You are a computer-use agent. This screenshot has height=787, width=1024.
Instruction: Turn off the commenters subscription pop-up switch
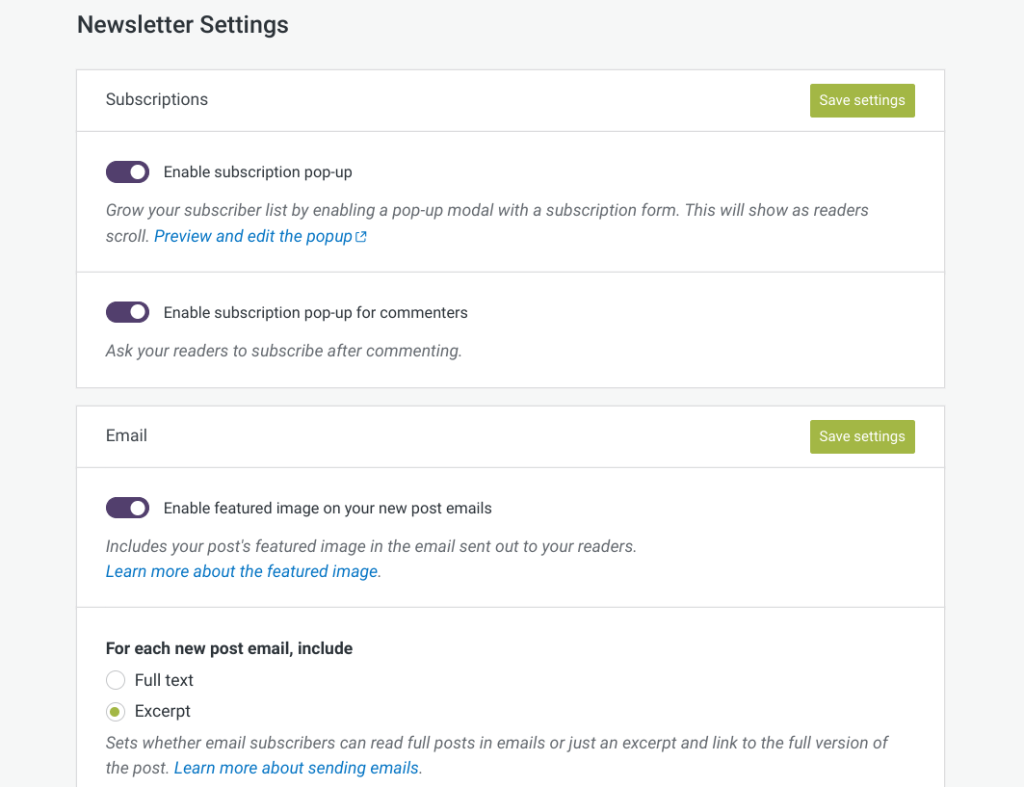pyautogui.click(x=127, y=313)
